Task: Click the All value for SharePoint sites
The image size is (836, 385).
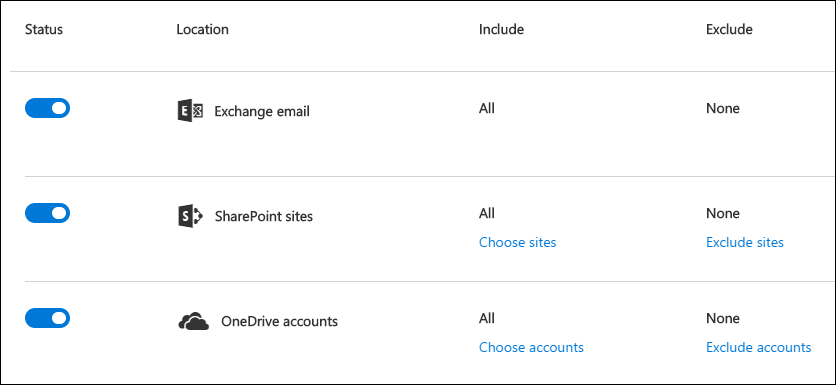Action: coord(487,213)
